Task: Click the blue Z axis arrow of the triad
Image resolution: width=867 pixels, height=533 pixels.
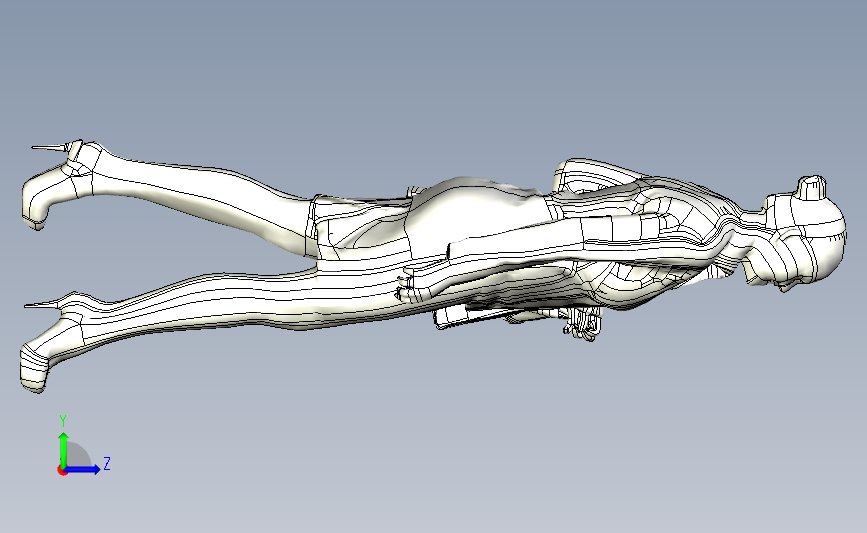Action: coord(82,469)
